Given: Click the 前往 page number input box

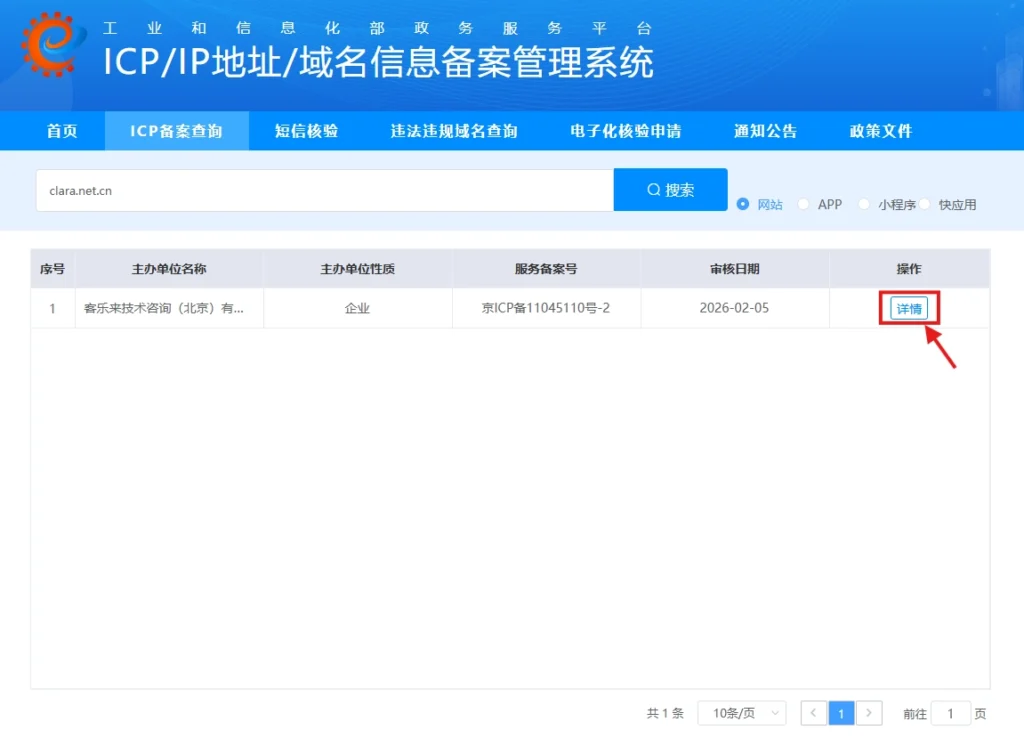Looking at the screenshot, I should point(951,713).
